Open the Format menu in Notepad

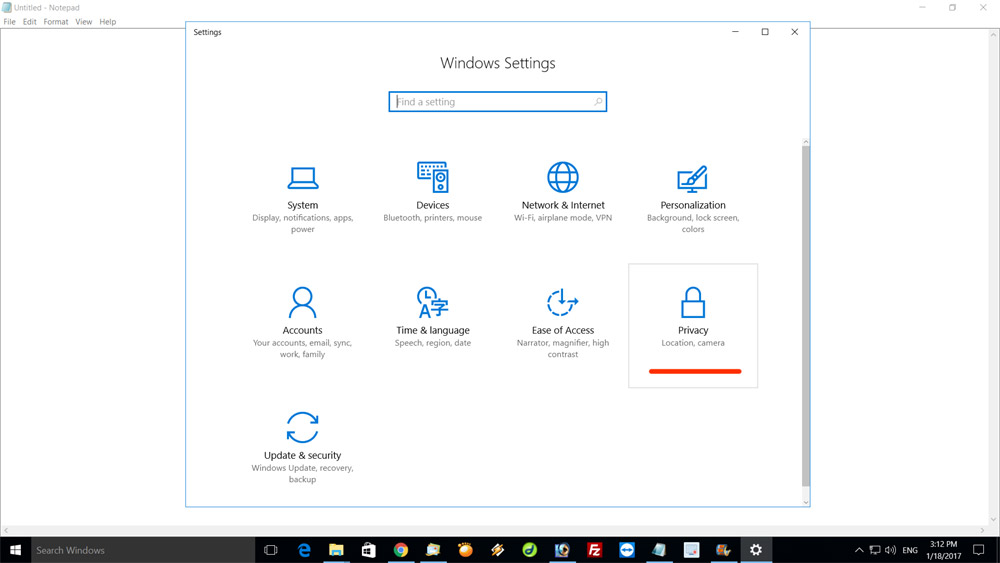point(55,22)
